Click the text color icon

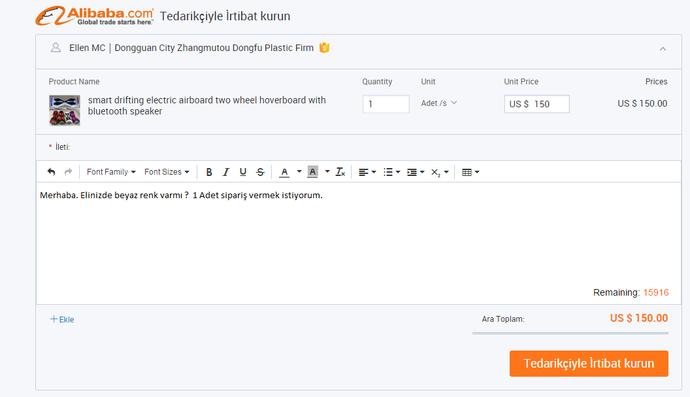click(284, 172)
